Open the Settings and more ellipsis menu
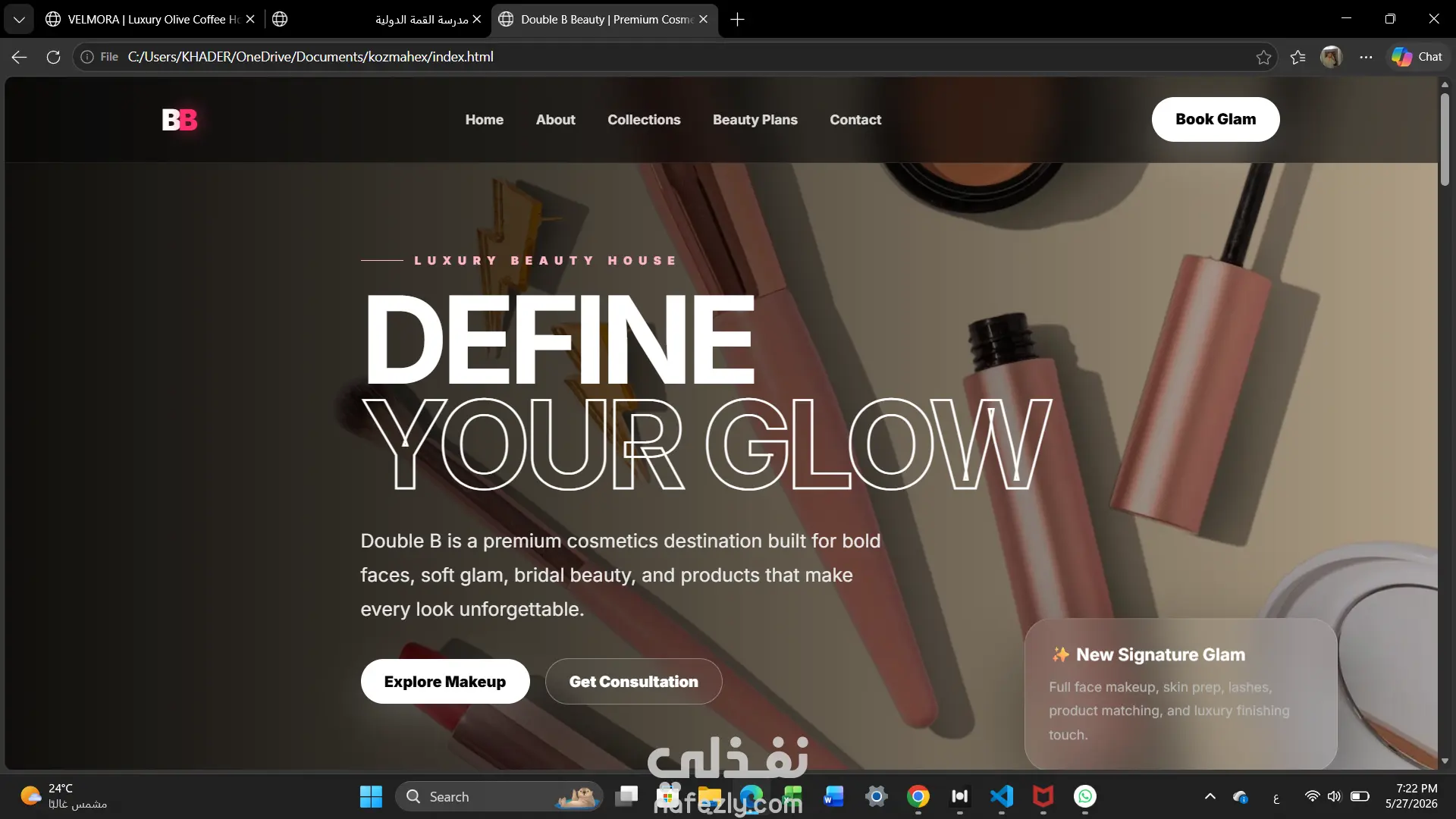Viewport: 1456px width, 819px height. pyautogui.click(x=1366, y=57)
